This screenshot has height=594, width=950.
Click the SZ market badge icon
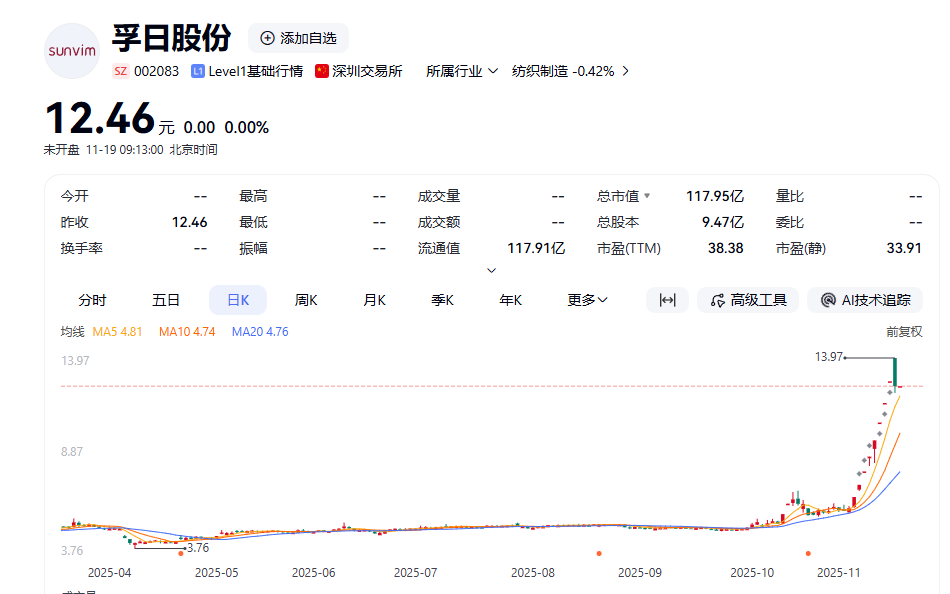120,71
